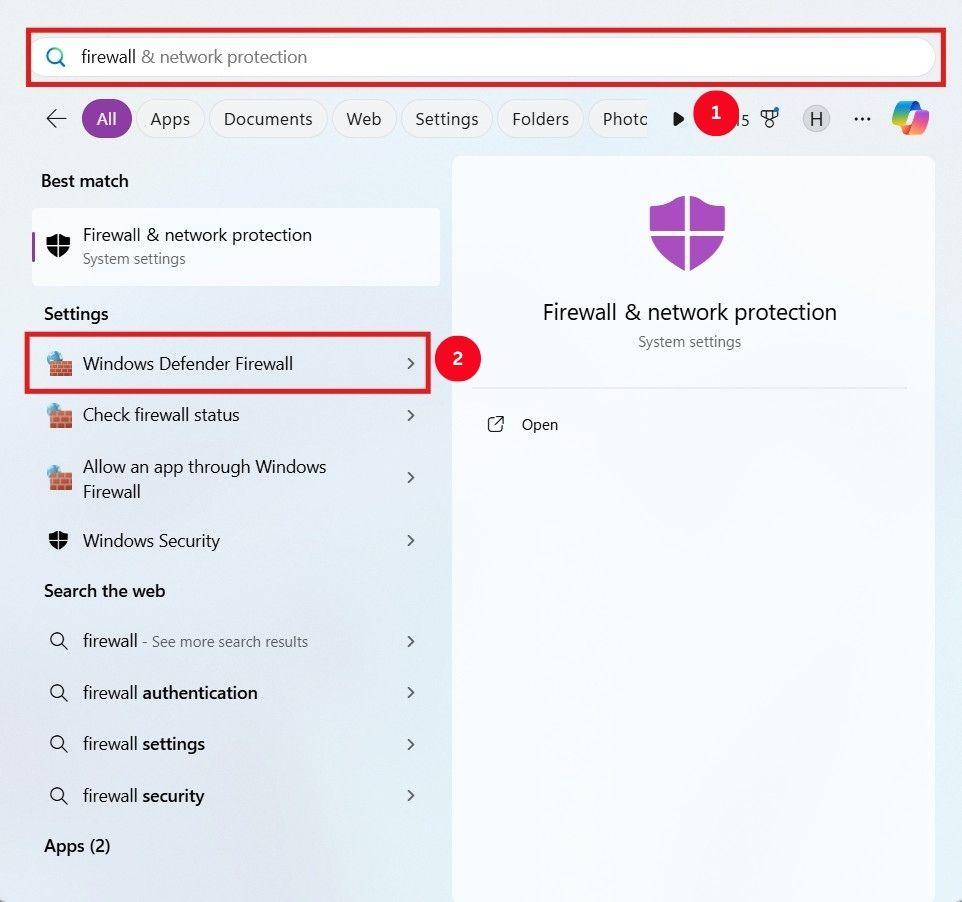Expand firewall authentication chevron
The width and height of the screenshot is (962, 902).
410,693
